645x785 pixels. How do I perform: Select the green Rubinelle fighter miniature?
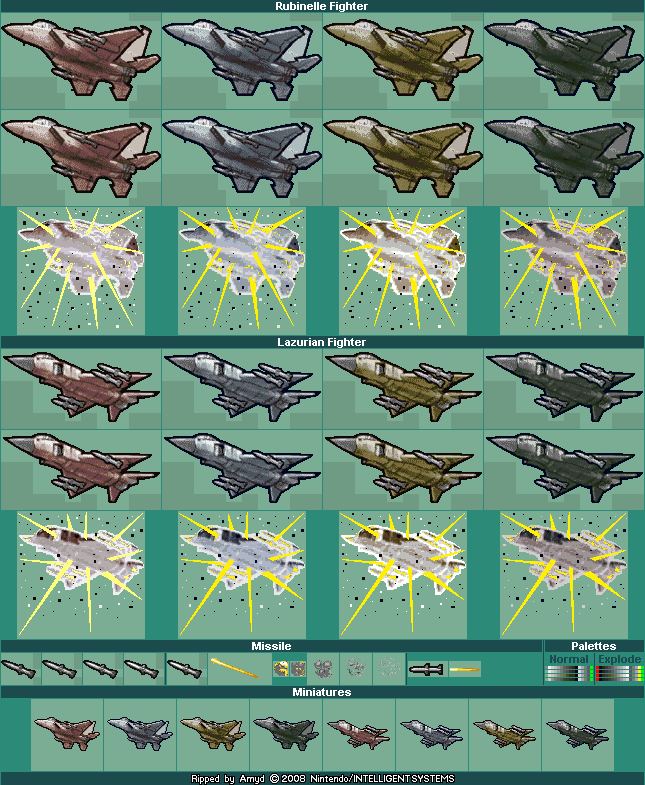pos(286,733)
